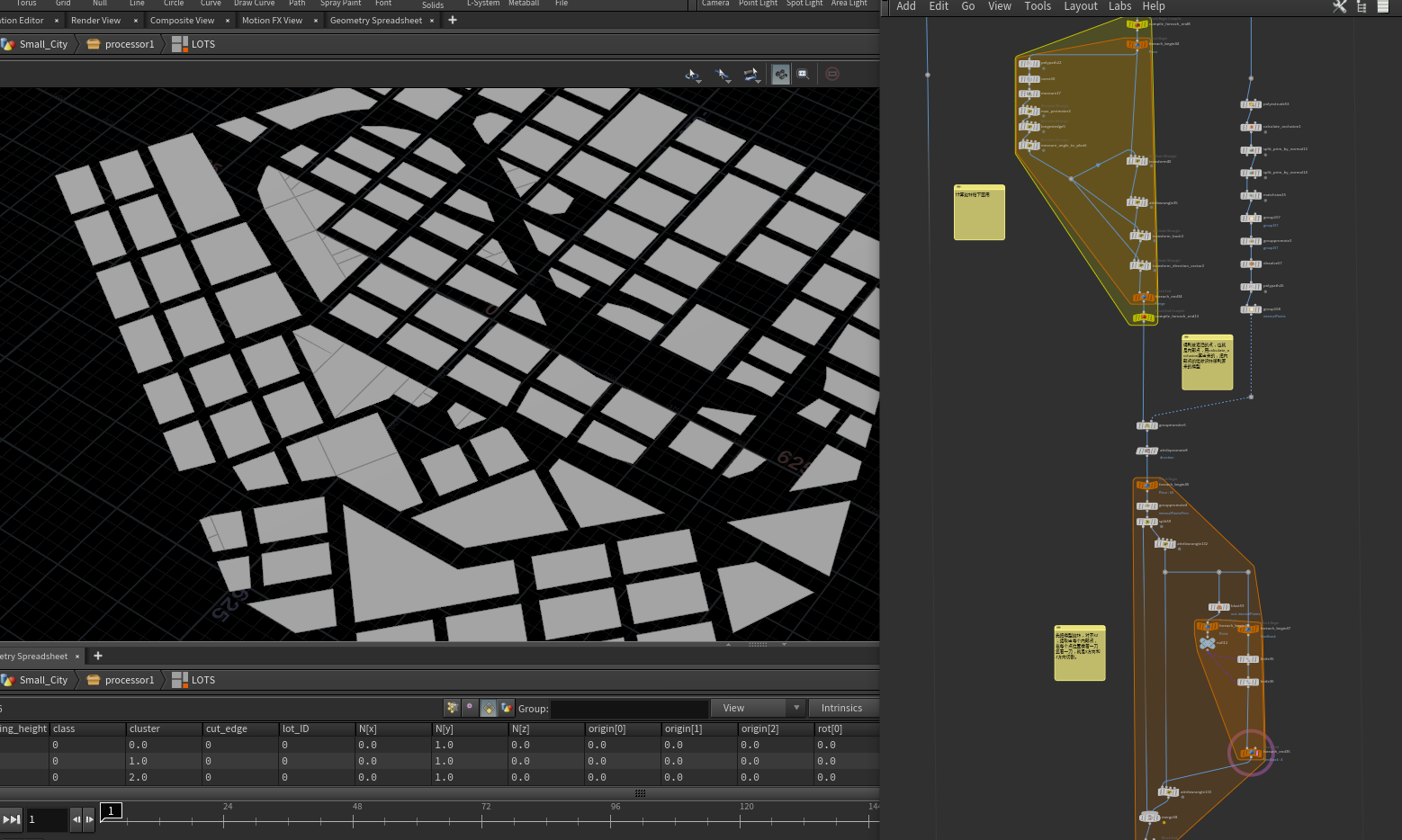The width and height of the screenshot is (1402, 840).
Task: Switch to the Render View tab
Action: pos(95,20)
